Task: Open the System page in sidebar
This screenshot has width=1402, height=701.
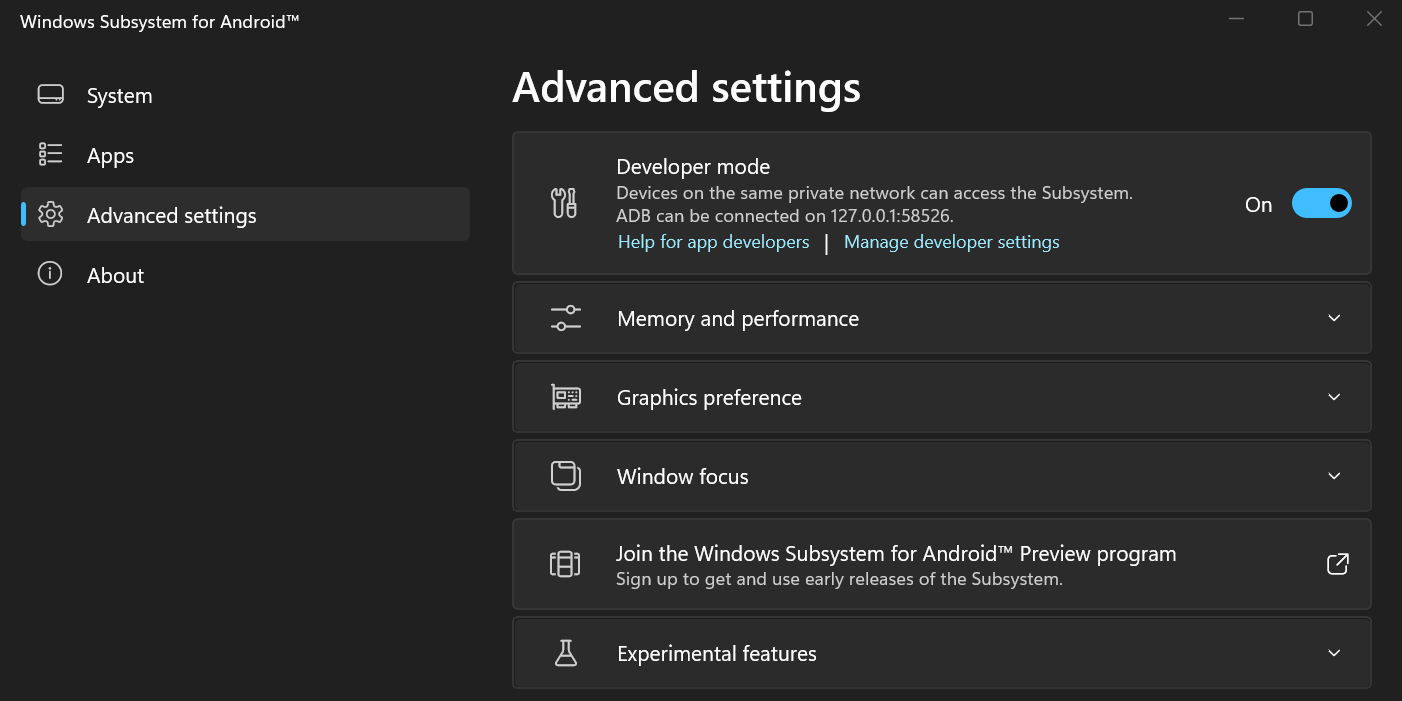Action: click(x=245, y=96)
